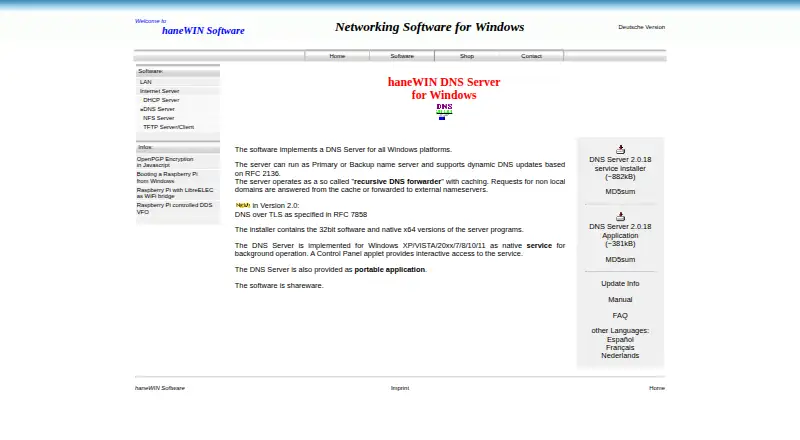Open DHCP Server sidebar entry
This screenshot has width=800, height=440.
pos(161,100)
